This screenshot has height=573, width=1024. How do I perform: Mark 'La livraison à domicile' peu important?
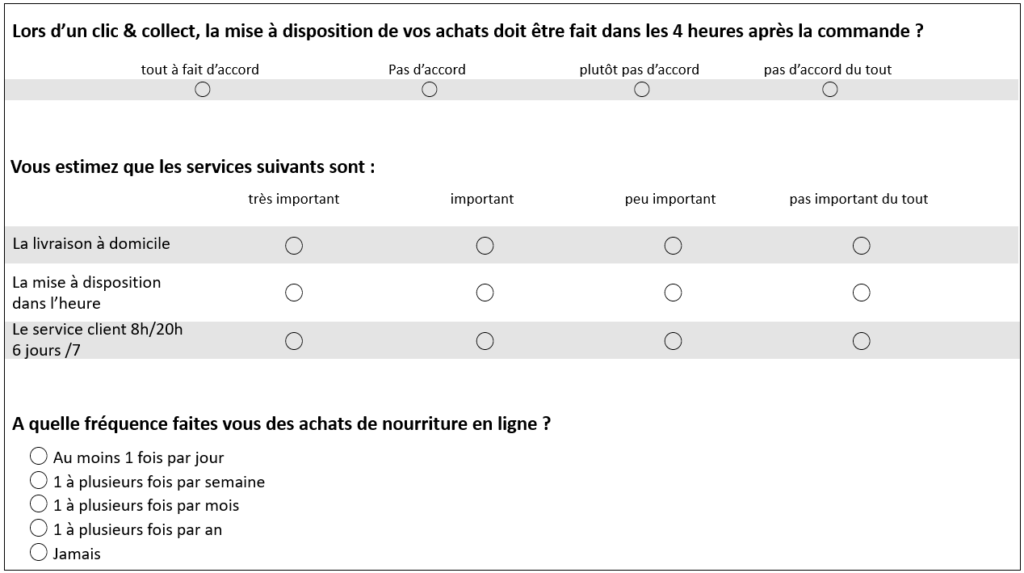tap(673, 245)
